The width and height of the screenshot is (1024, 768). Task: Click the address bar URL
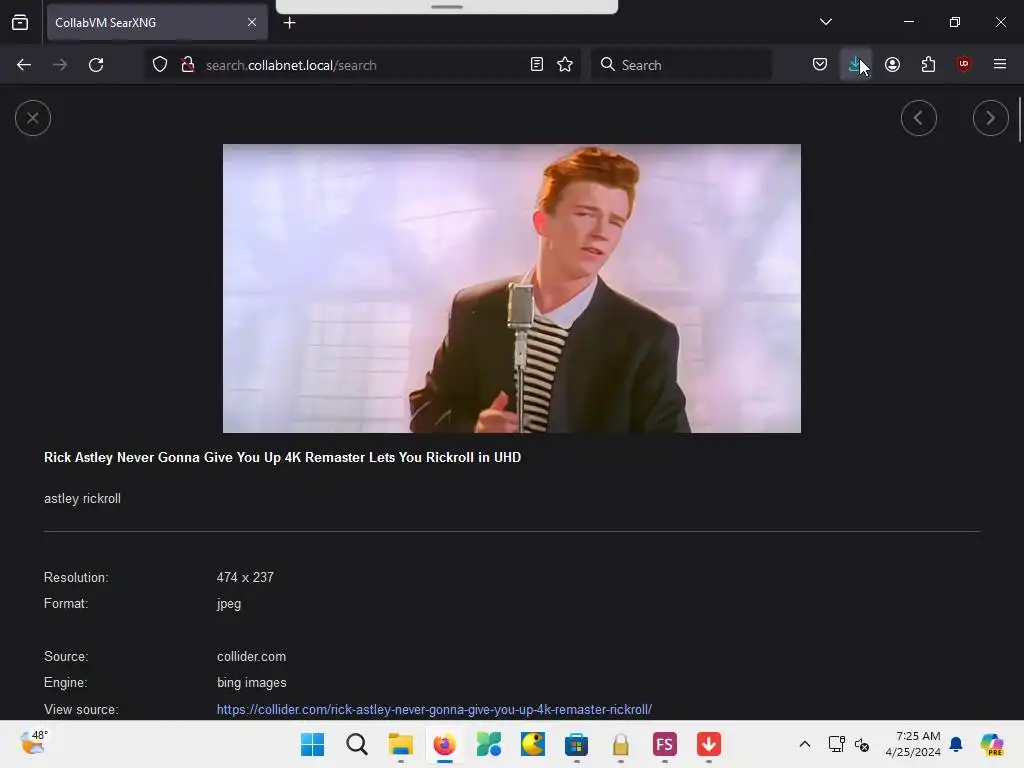tap(291, 65)
